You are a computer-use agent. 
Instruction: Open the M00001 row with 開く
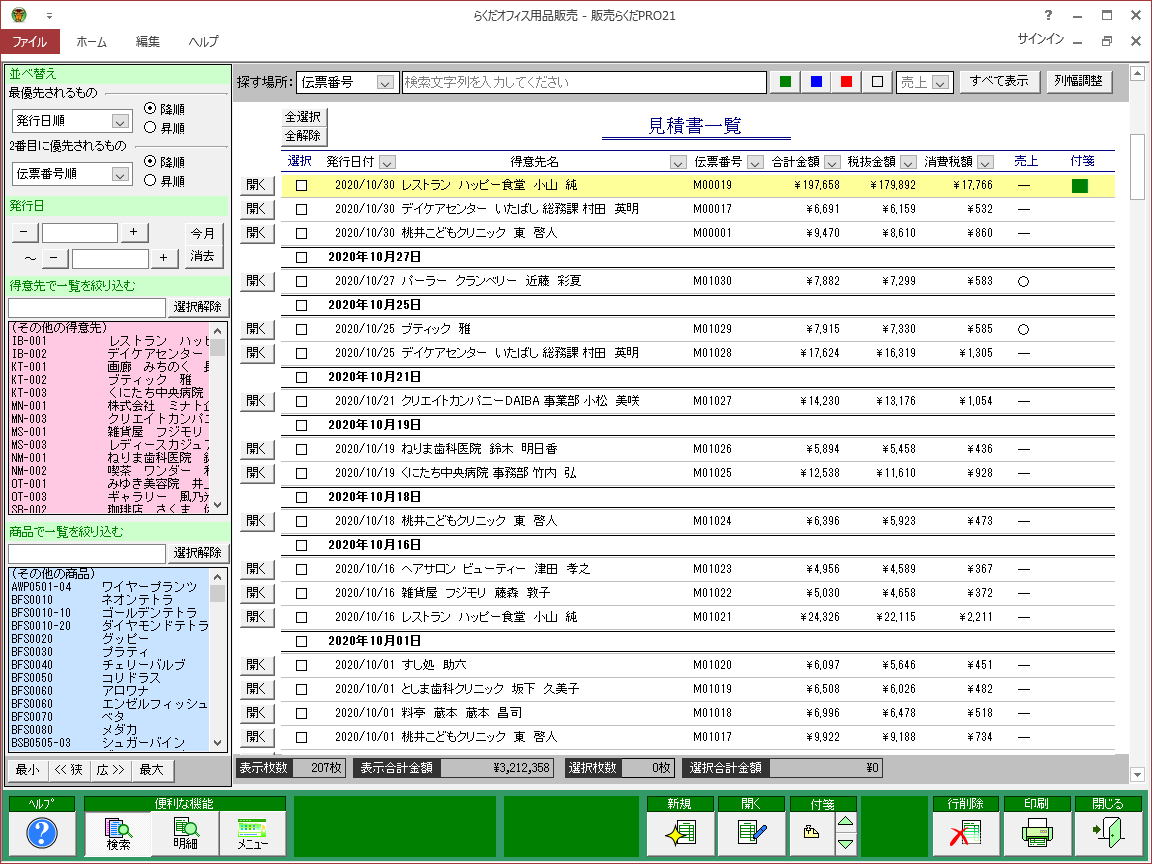tap(256, 233)
